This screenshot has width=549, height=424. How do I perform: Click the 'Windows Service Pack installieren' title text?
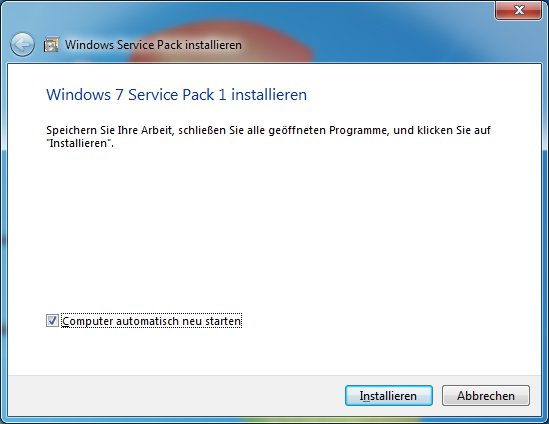(153, 45)
